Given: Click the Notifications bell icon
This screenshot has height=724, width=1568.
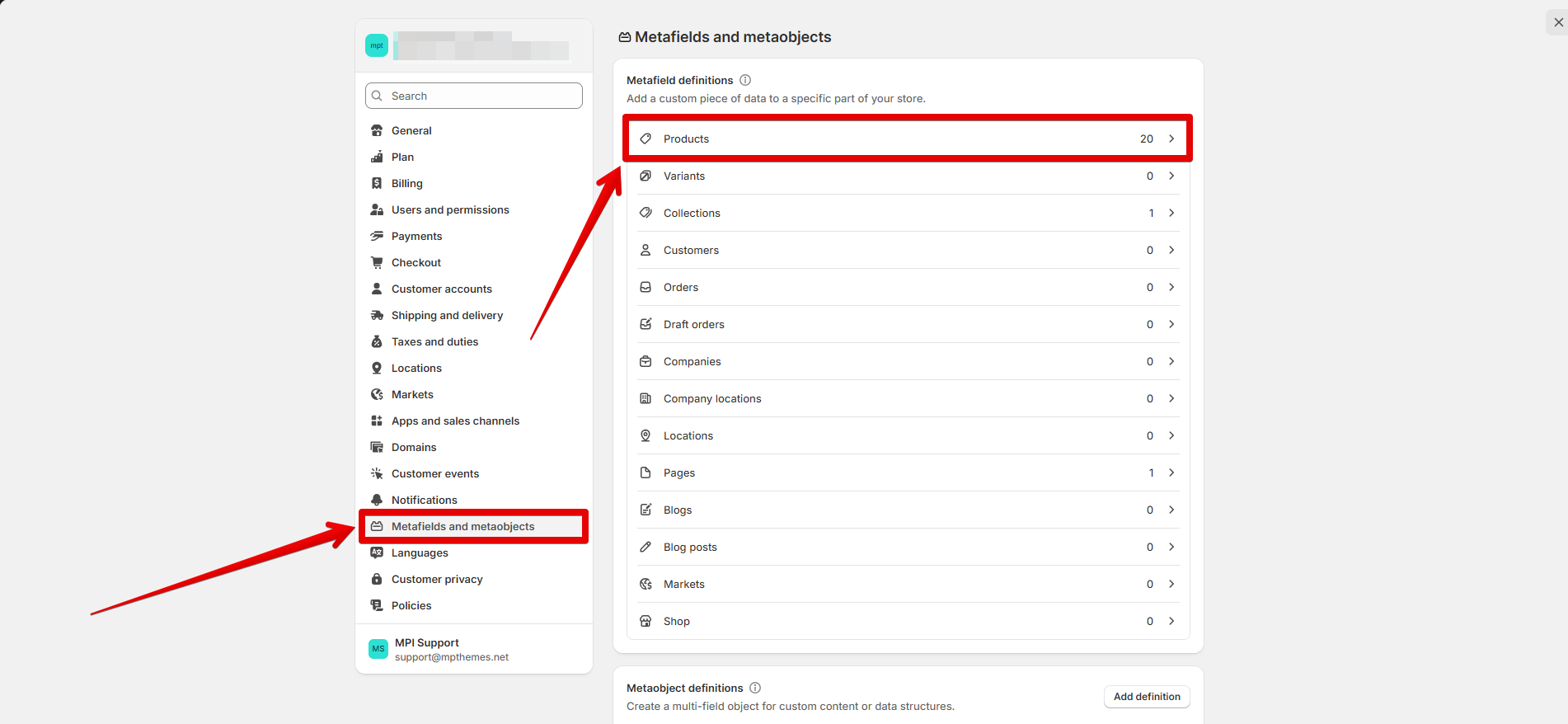Looking at the screenshot, I should pos(377,500).
